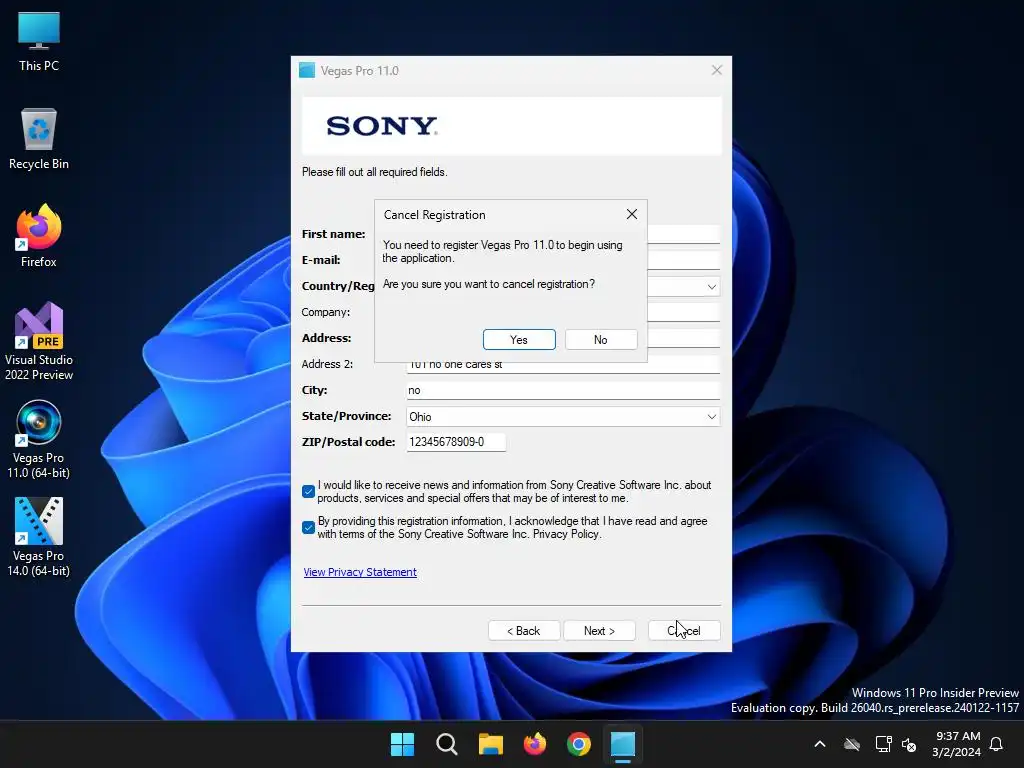
Task: Open the View Privacy Statement link
Action: 360,572
